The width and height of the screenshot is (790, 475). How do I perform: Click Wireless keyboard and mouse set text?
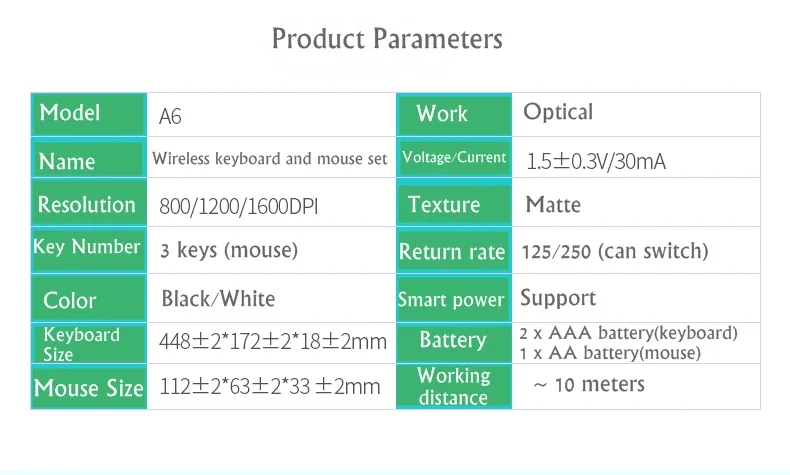point(270,158)
